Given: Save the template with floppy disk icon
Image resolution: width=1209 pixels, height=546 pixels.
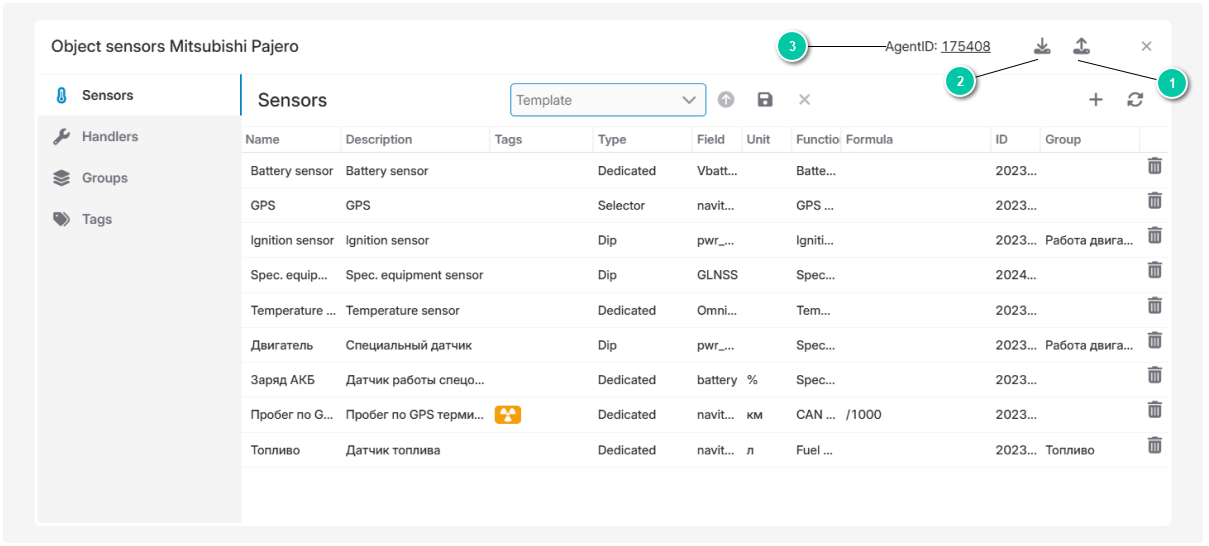Looking at the screenshot, I should [765, 100].
